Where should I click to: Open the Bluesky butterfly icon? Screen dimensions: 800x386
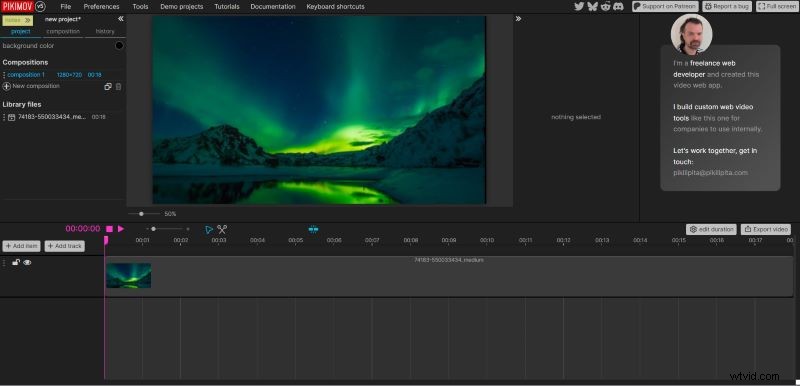click(592, 6)
